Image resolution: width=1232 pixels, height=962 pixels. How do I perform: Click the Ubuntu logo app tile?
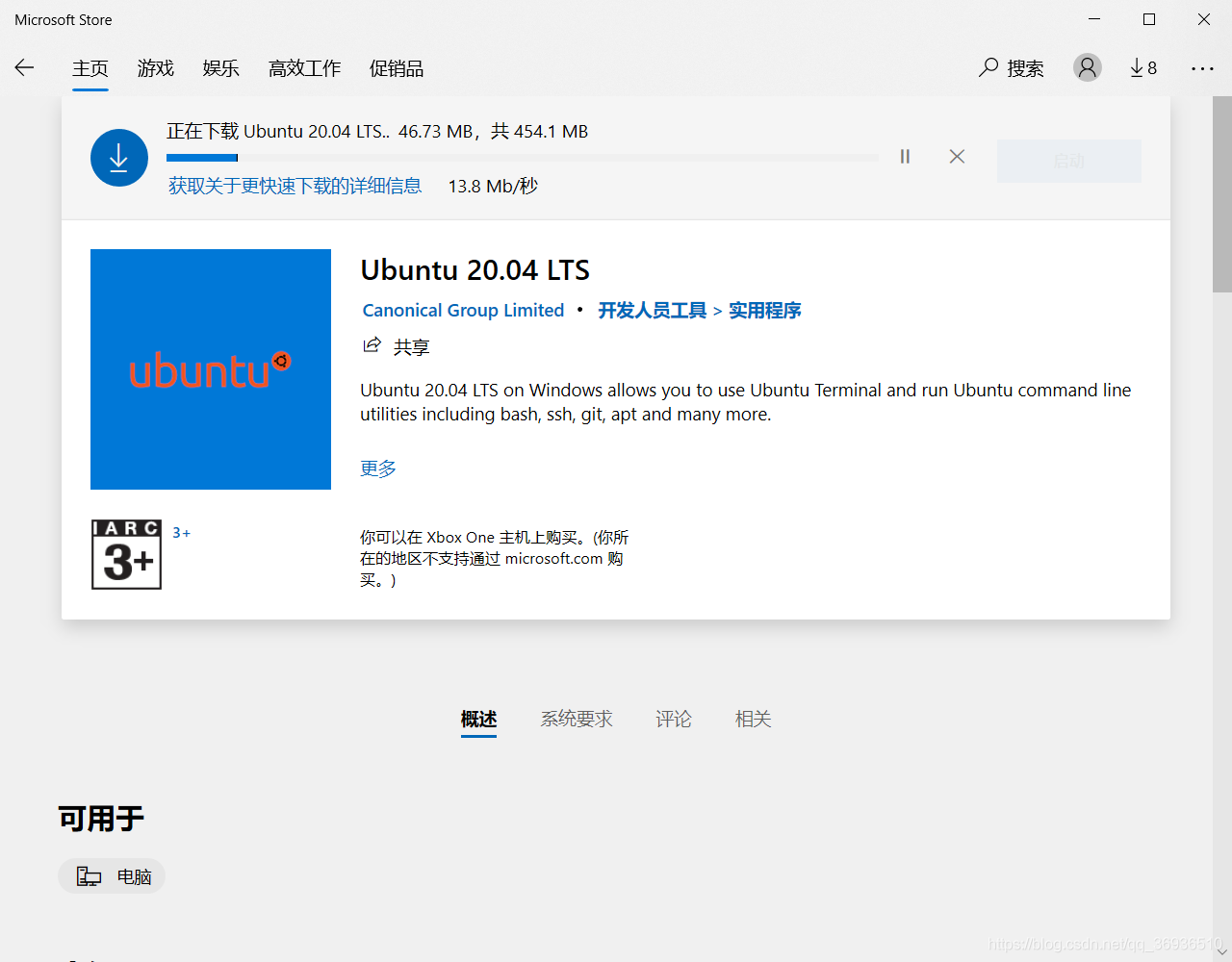tap(211, 369)
